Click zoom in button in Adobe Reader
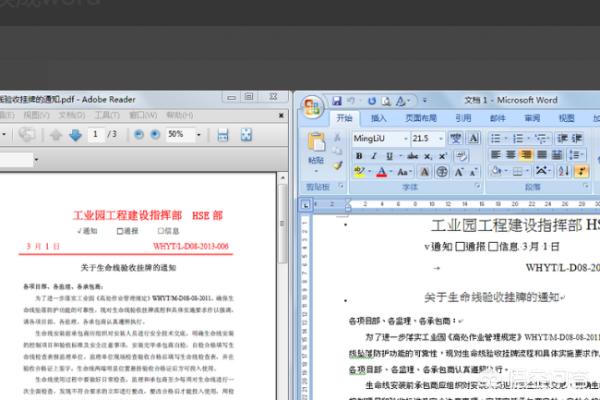Image resolution: width=600 pixels, height=400 pixels. pyautogui.click(x=155, y=134)
